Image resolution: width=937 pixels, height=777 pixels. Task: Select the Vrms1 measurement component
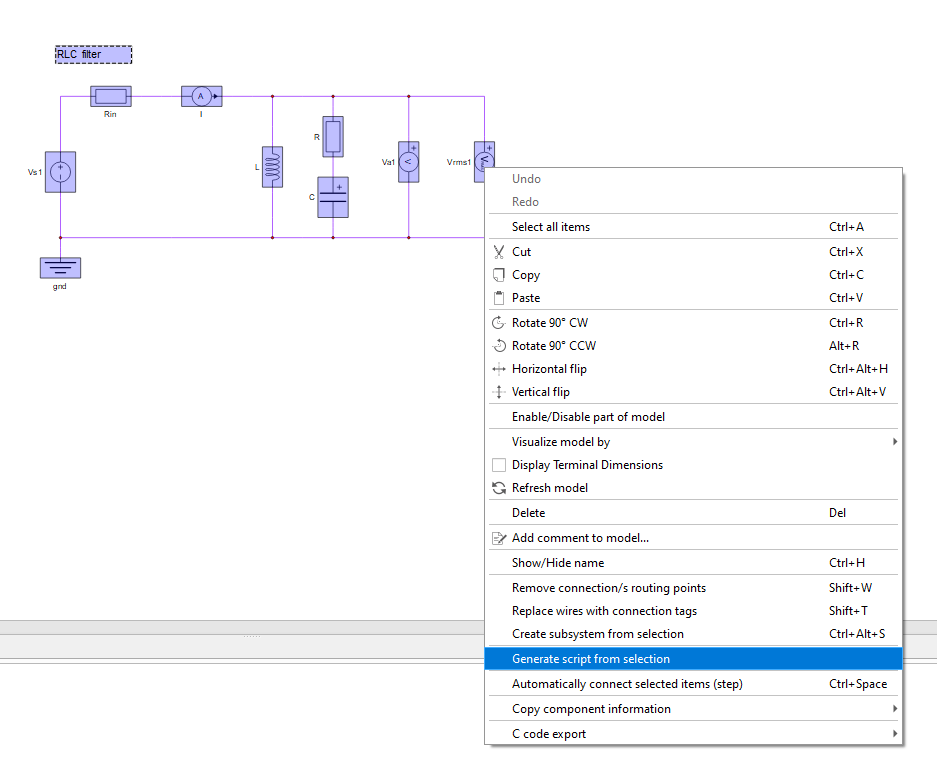(484, 157)
